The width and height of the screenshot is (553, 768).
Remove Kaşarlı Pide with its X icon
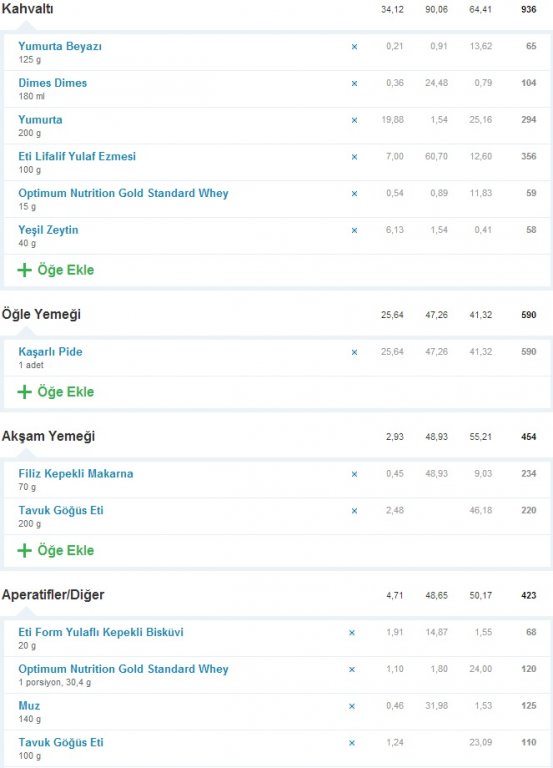(354, 353)
